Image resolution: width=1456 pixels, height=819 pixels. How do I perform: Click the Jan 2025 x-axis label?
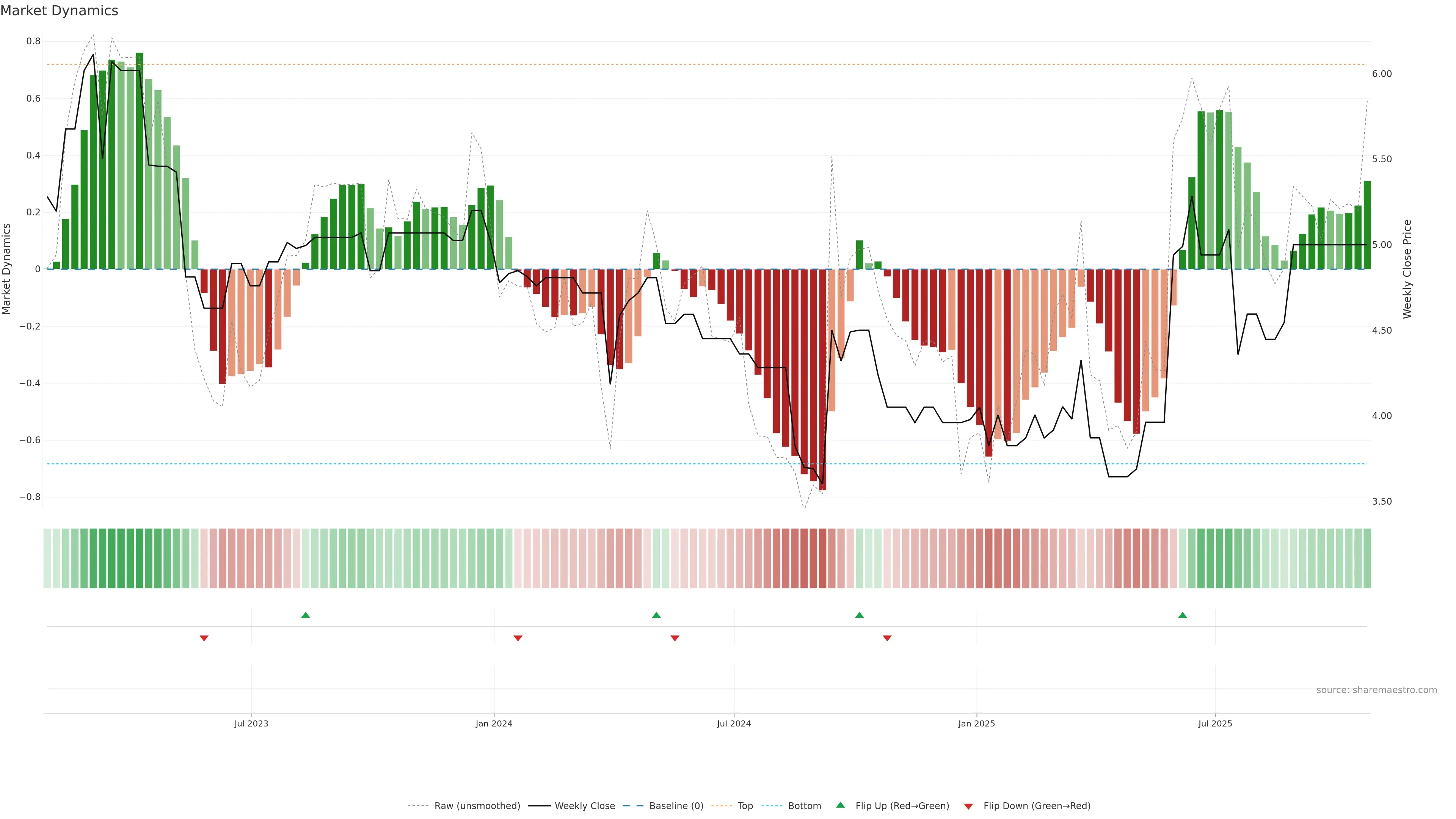(x=976, y=723)
